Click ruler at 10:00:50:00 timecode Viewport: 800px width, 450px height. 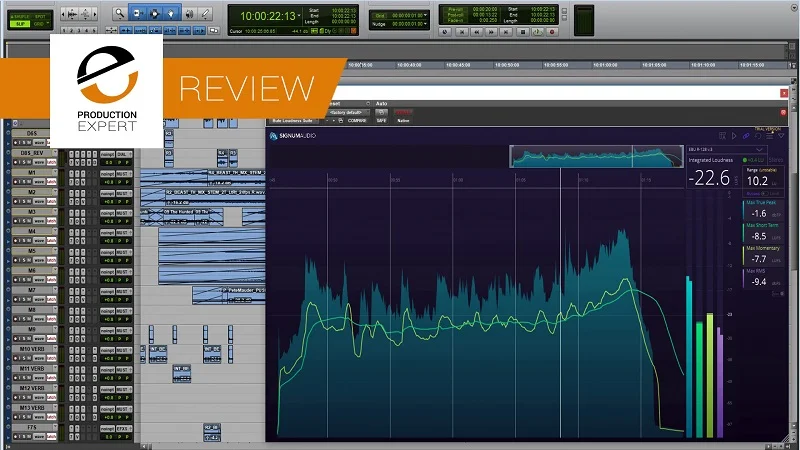507,65
